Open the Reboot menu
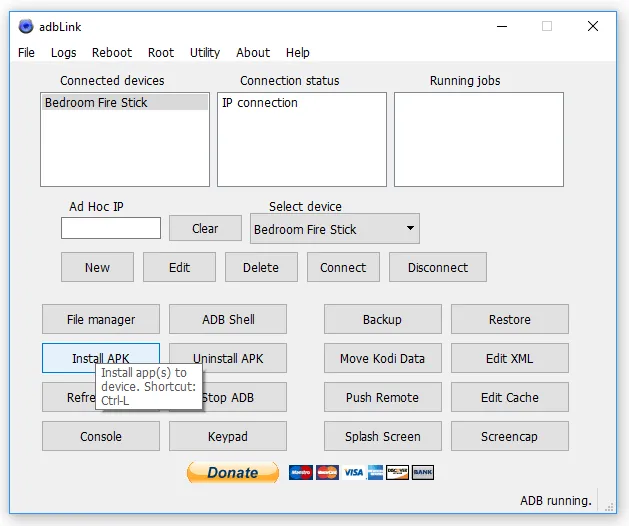This screenshot has width=629, height=526. pyautogui.click(x=112, y=53)
